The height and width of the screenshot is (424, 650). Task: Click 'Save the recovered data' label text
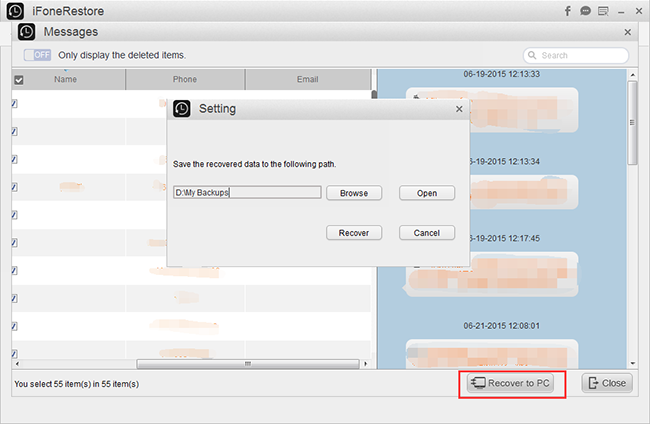[255, 164]
